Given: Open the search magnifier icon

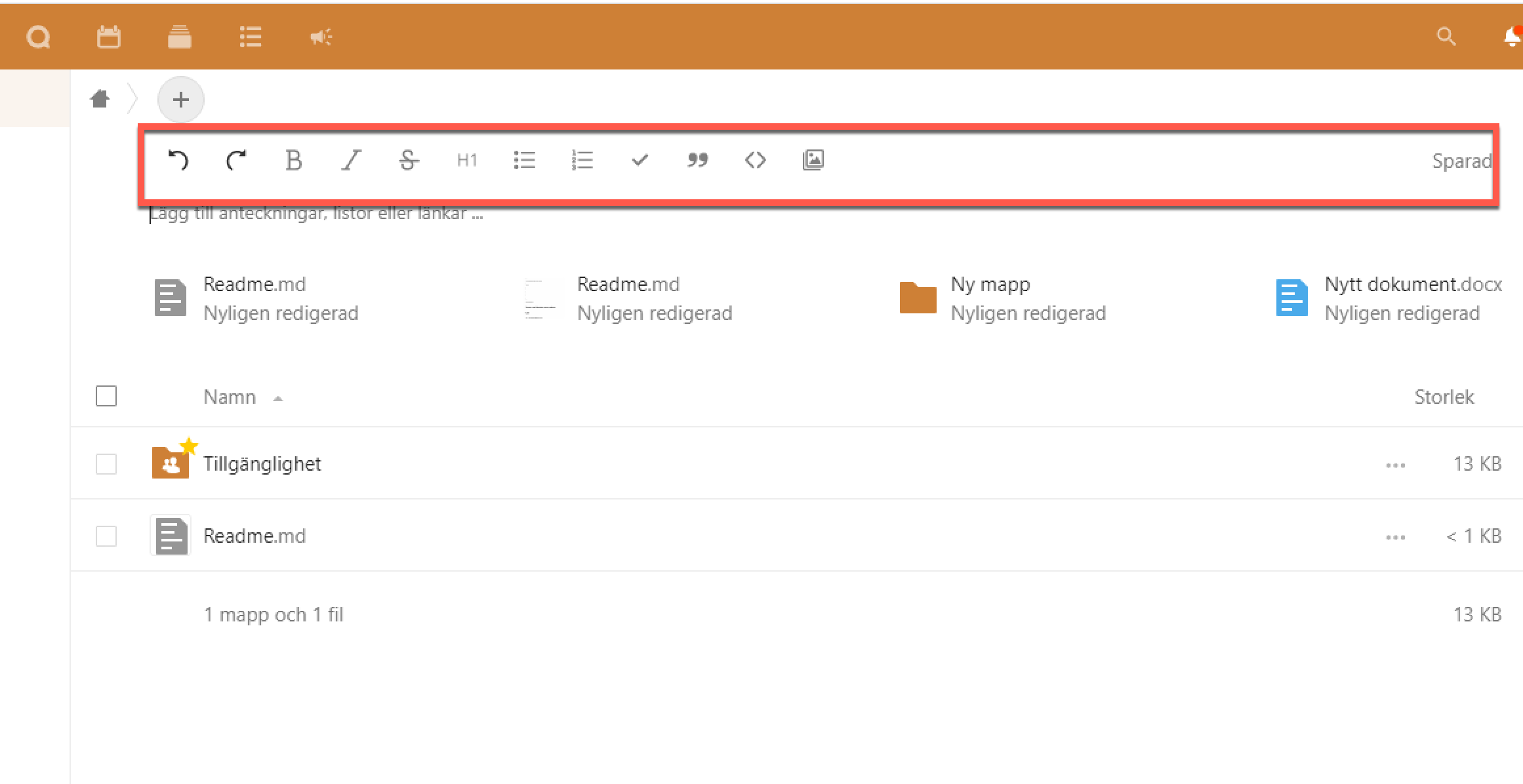Looking at the screenshot, I should 1446,37.
